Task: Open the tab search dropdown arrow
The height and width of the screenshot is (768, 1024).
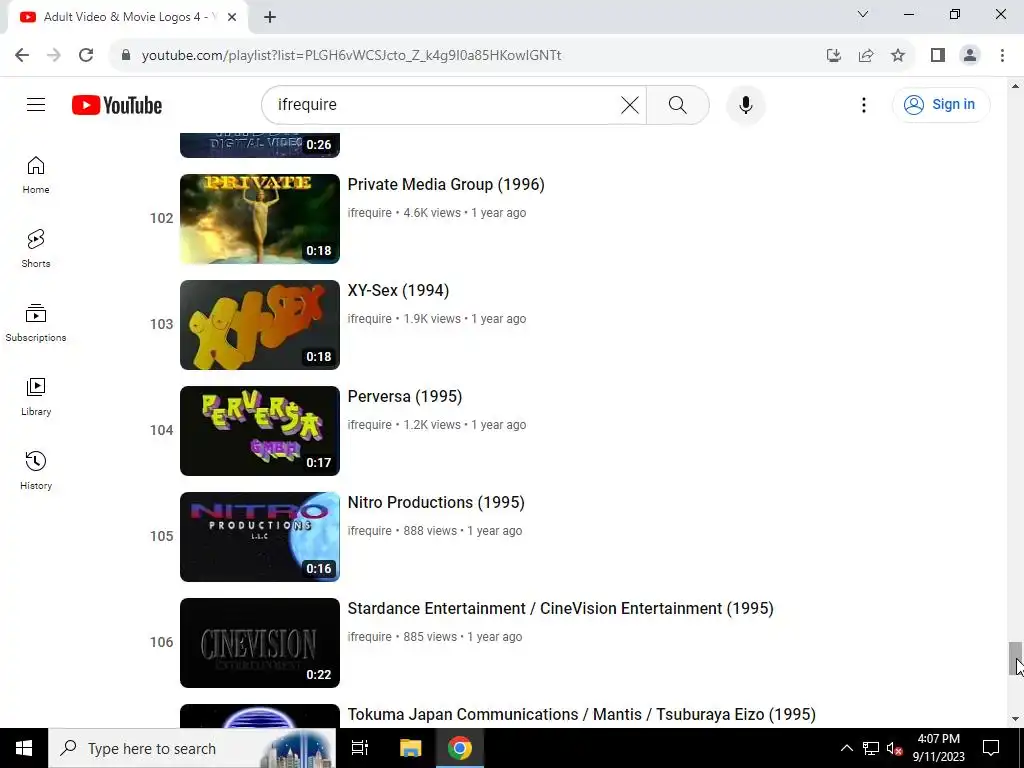Action: click(863, 14)
